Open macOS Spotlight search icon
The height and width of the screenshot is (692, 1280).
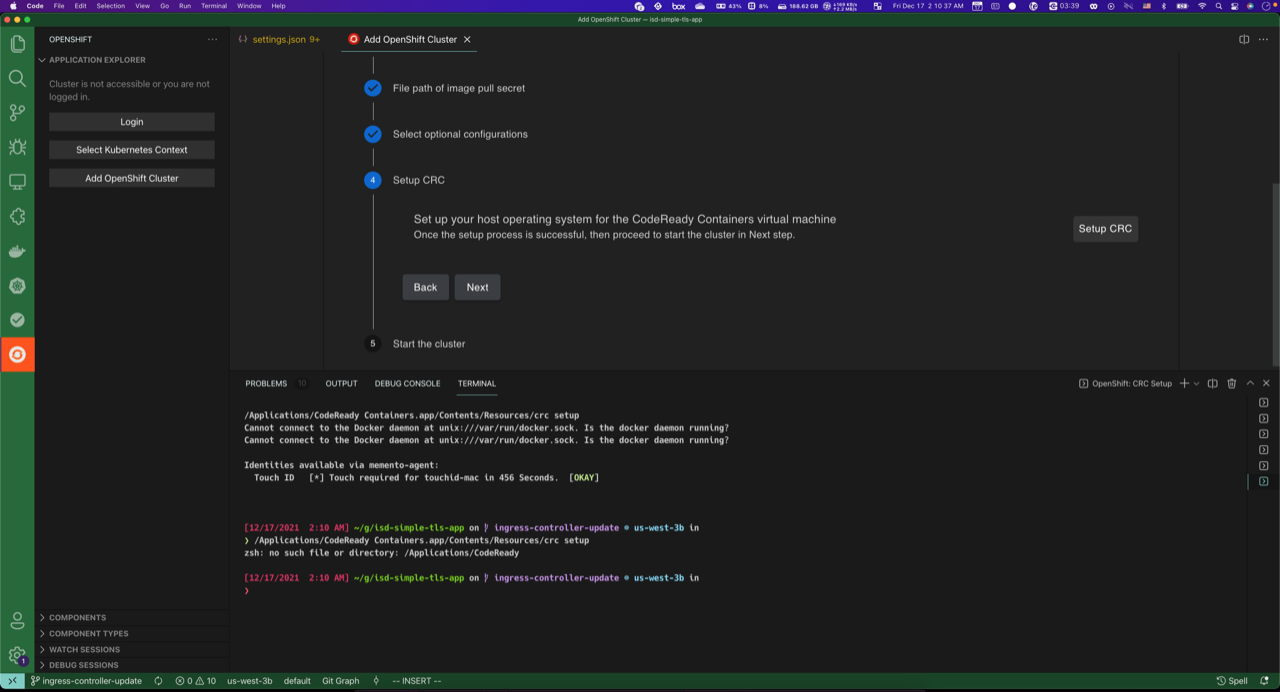1219,6
